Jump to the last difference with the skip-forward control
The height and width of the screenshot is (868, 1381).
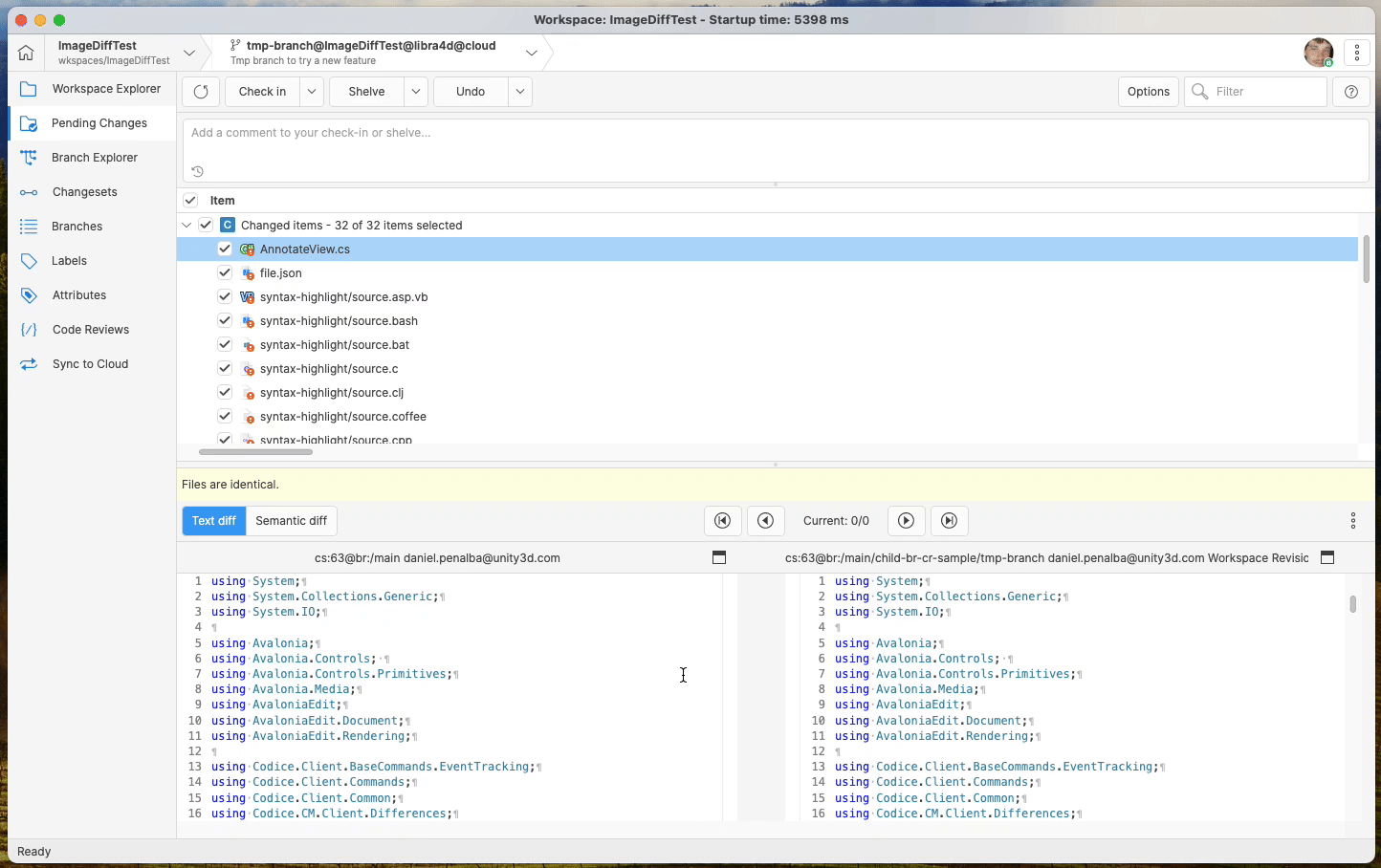coord(949,521)
